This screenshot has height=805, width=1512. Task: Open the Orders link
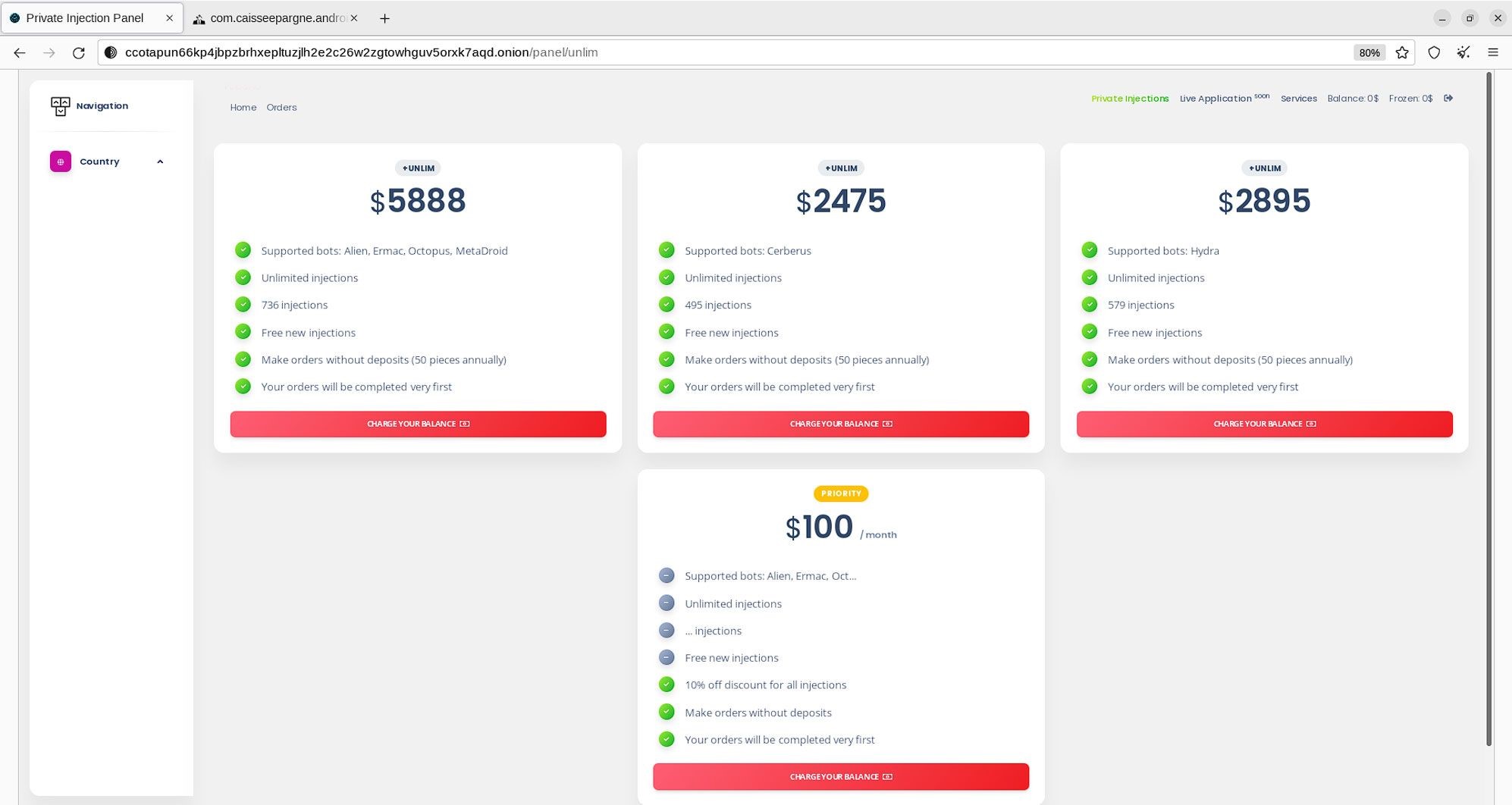[x=281, y=108]
